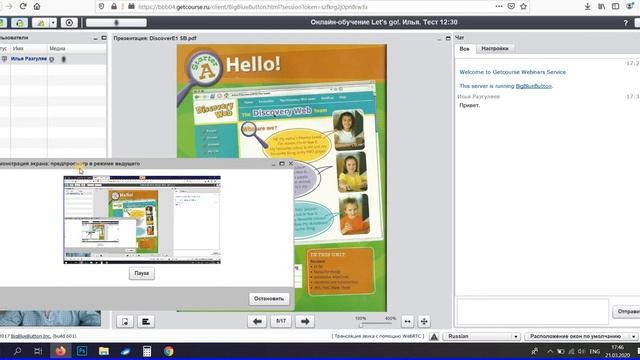The height and width of the screenshot is (360, 640).
Task: Click user Илья Разгуляев in users list
Action: pos(29,59)
